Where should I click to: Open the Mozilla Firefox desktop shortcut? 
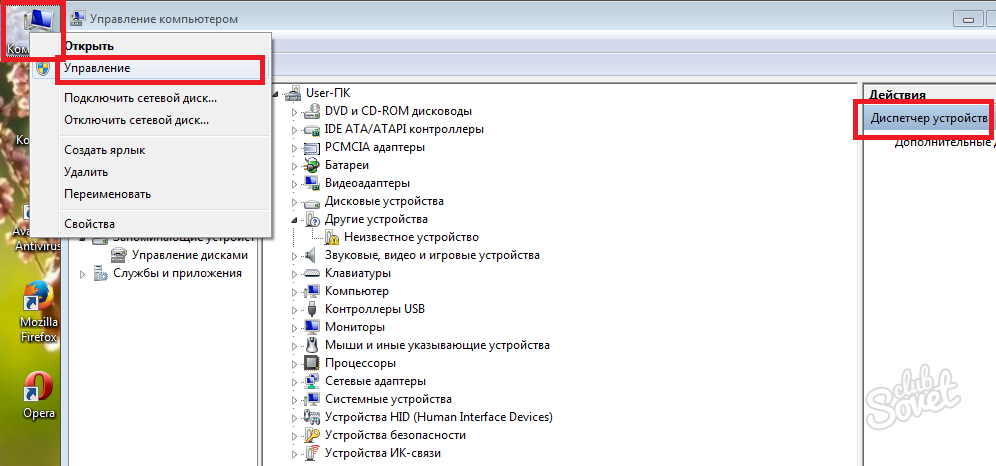pos(39,300)
